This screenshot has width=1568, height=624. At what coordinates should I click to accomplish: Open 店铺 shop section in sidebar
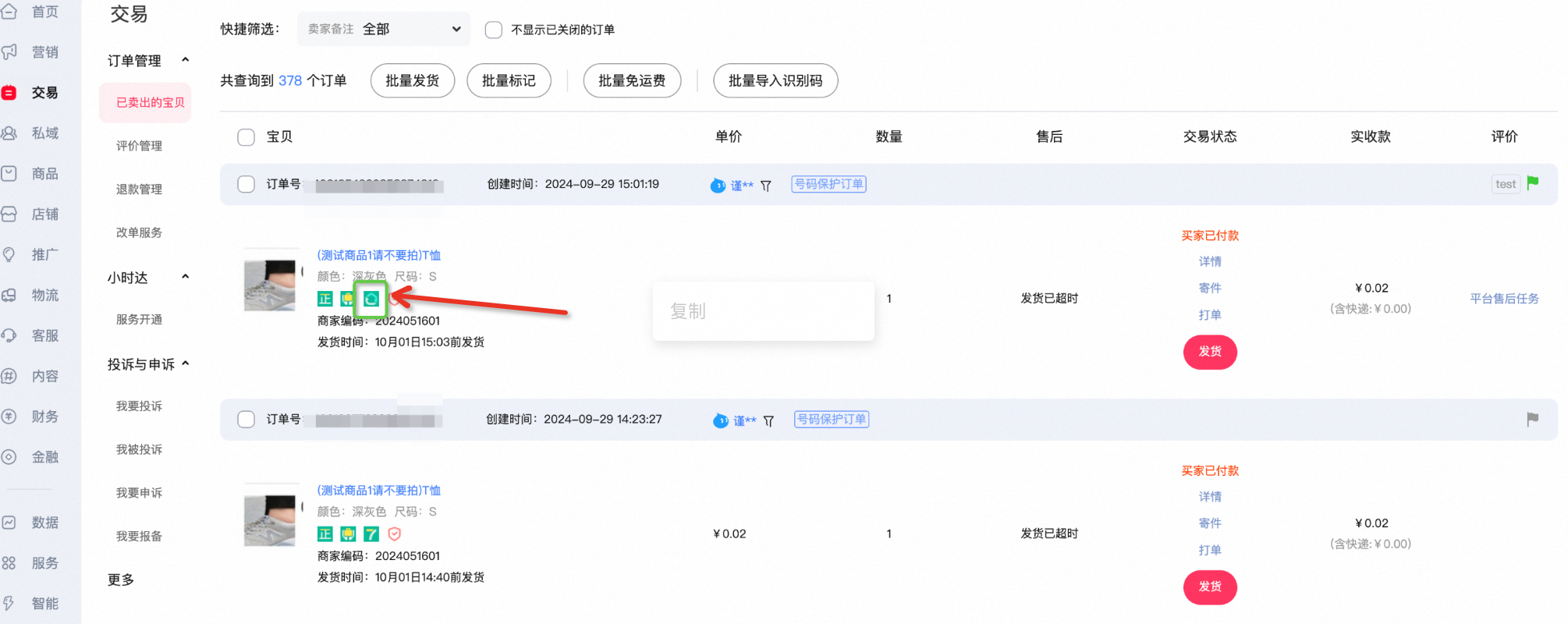(31, 214)
